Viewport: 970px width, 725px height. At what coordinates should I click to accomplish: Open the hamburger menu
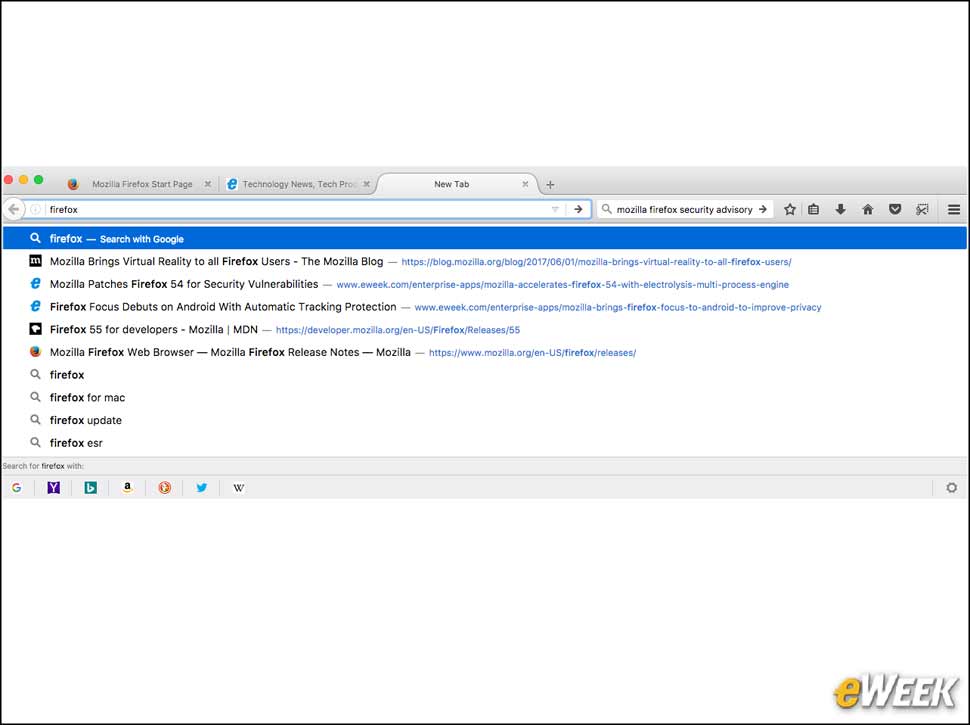(954, 209)
